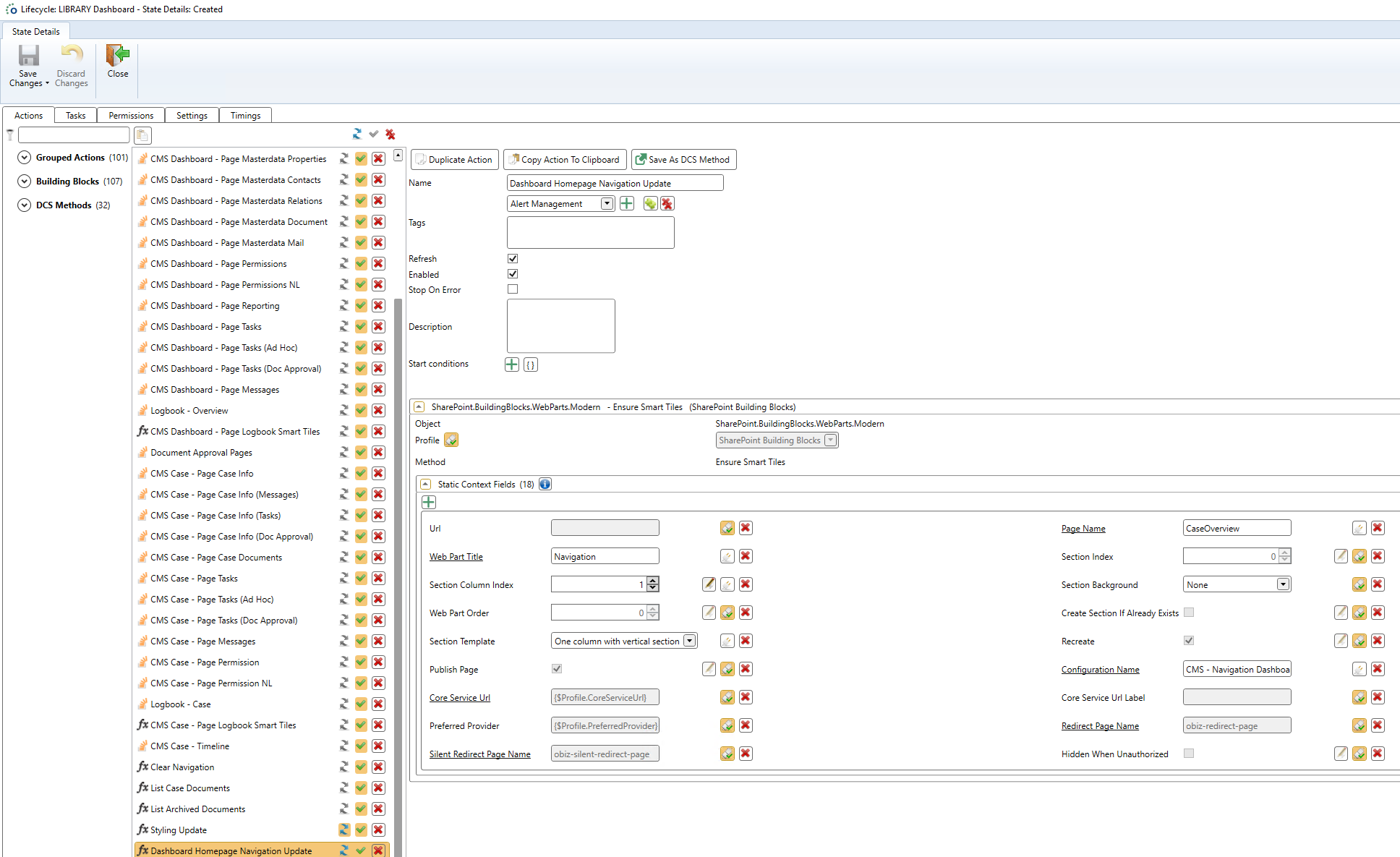Switch to the Permissions tab
The height and width of the screenshot is (857, 1400).
[x=131, y=116]
